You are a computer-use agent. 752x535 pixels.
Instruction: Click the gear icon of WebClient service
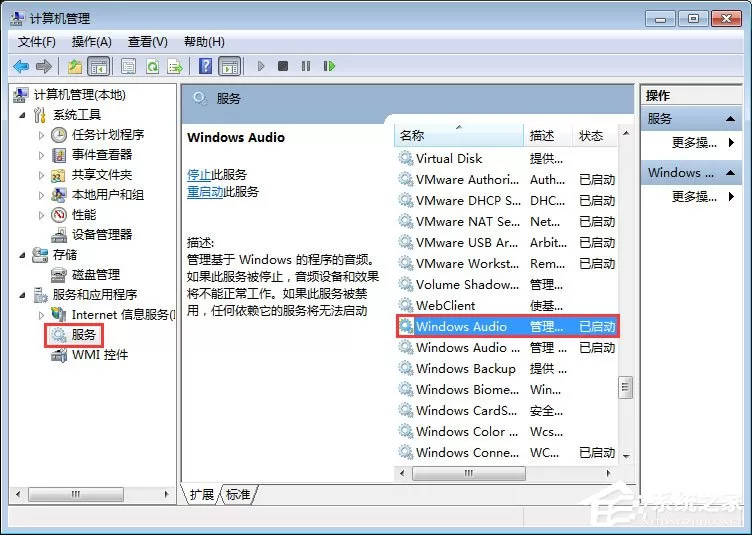406,305
